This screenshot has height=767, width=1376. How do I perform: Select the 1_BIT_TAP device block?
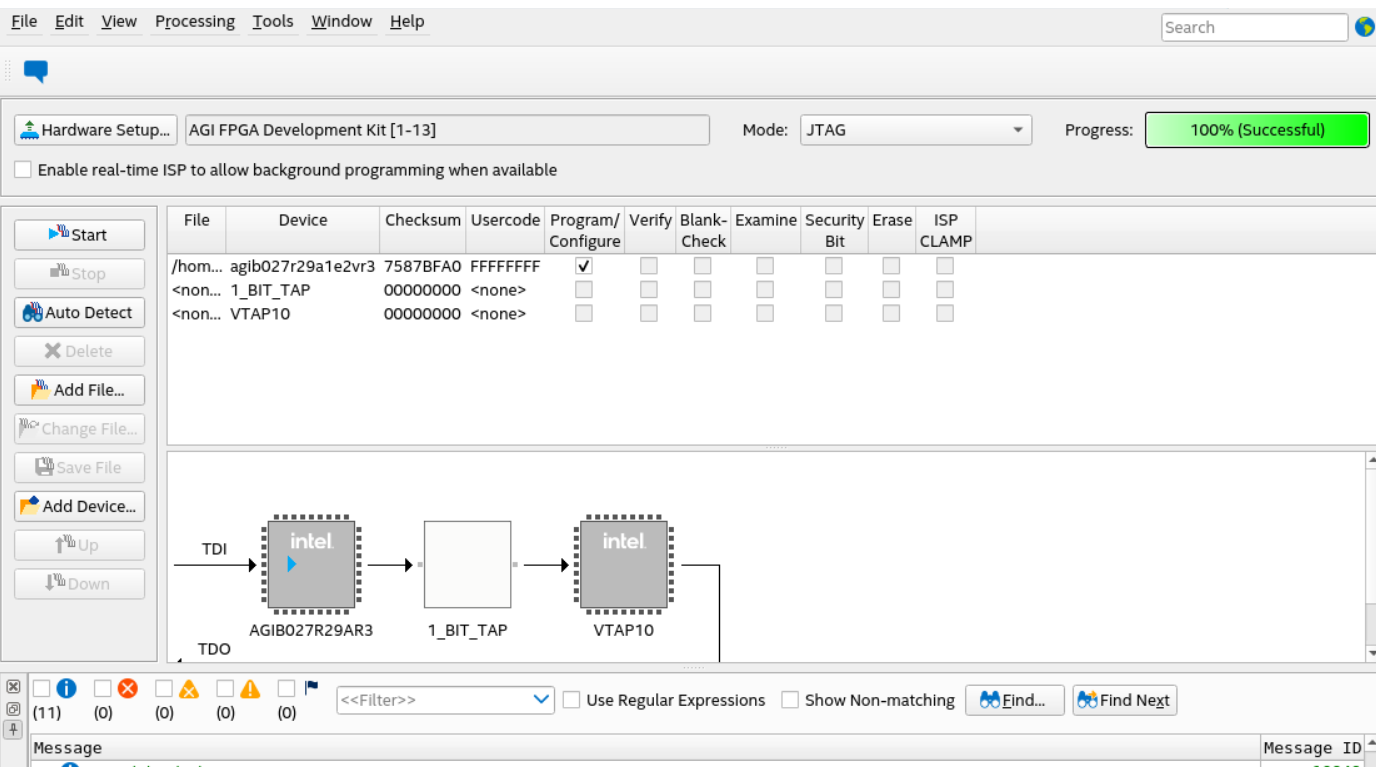[x=467, y=565]
